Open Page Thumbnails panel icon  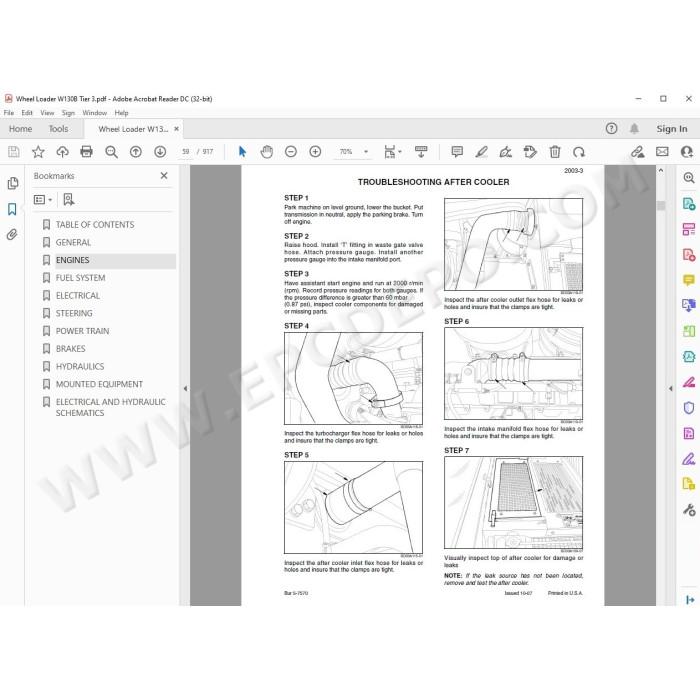tap(12, 183)
